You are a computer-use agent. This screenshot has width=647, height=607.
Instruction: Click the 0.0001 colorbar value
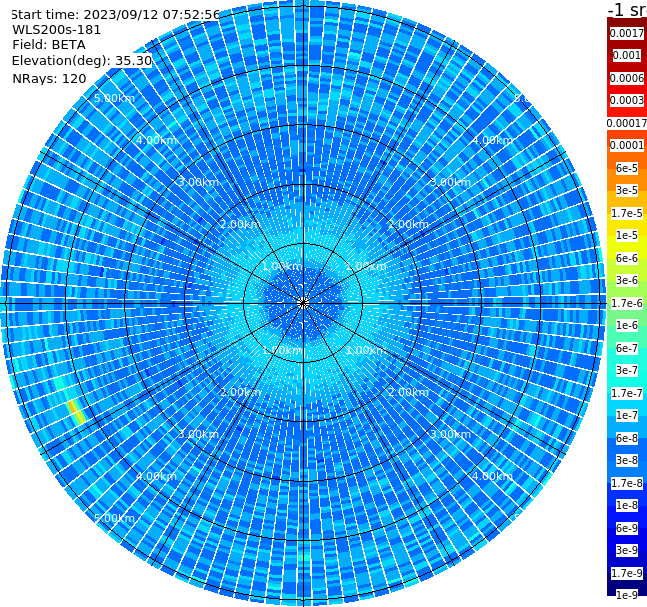coord(627,145)
